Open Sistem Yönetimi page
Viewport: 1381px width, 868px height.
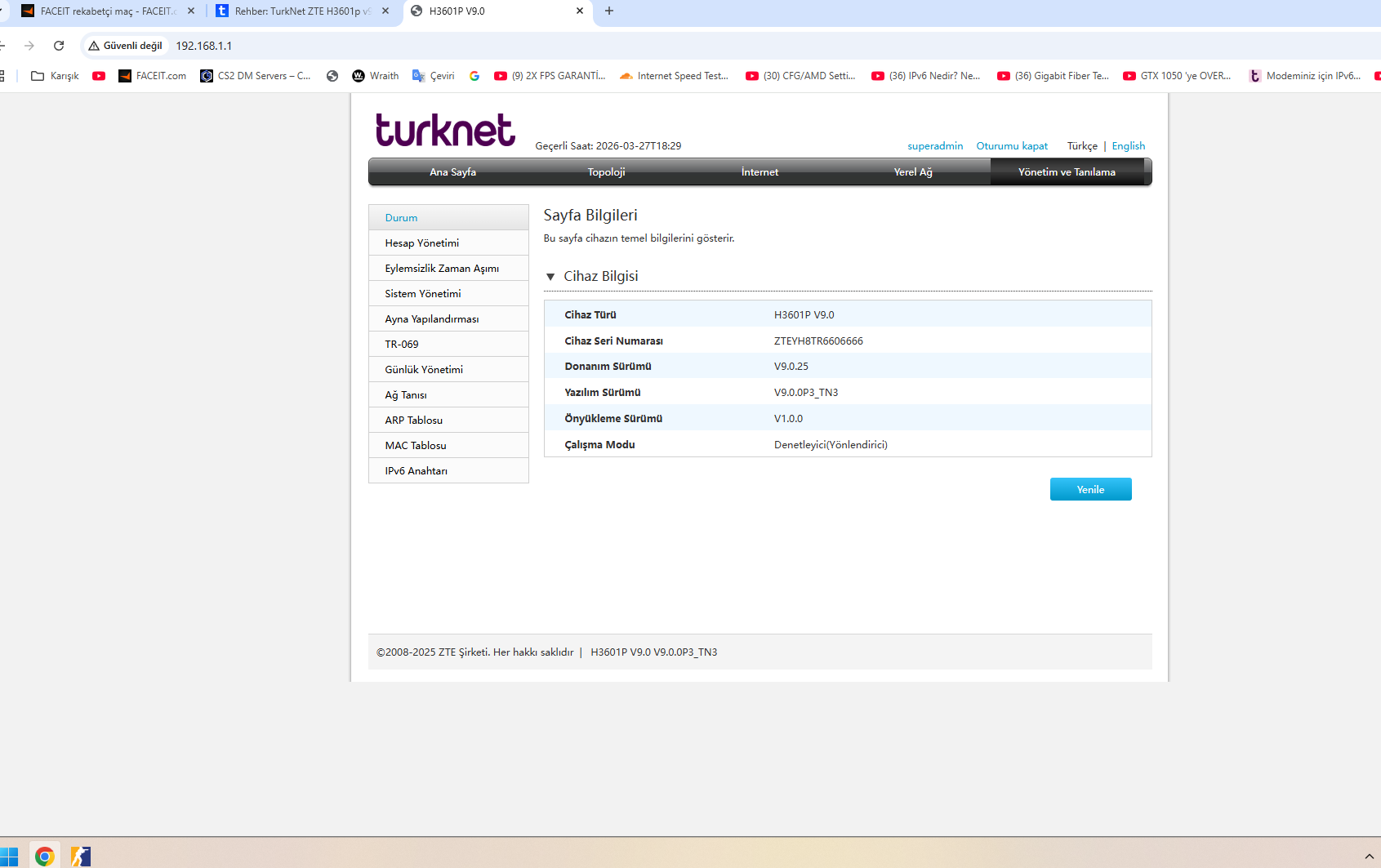click(448, 294)
